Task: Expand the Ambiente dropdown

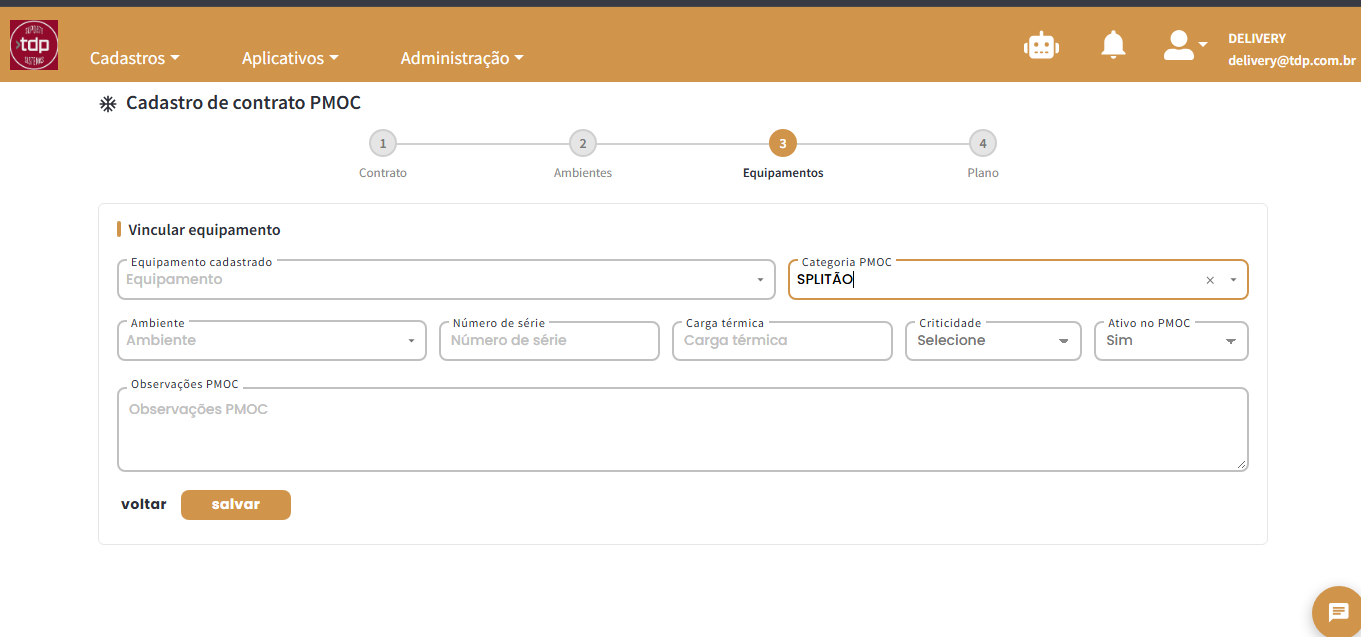Action: (272, 341)
